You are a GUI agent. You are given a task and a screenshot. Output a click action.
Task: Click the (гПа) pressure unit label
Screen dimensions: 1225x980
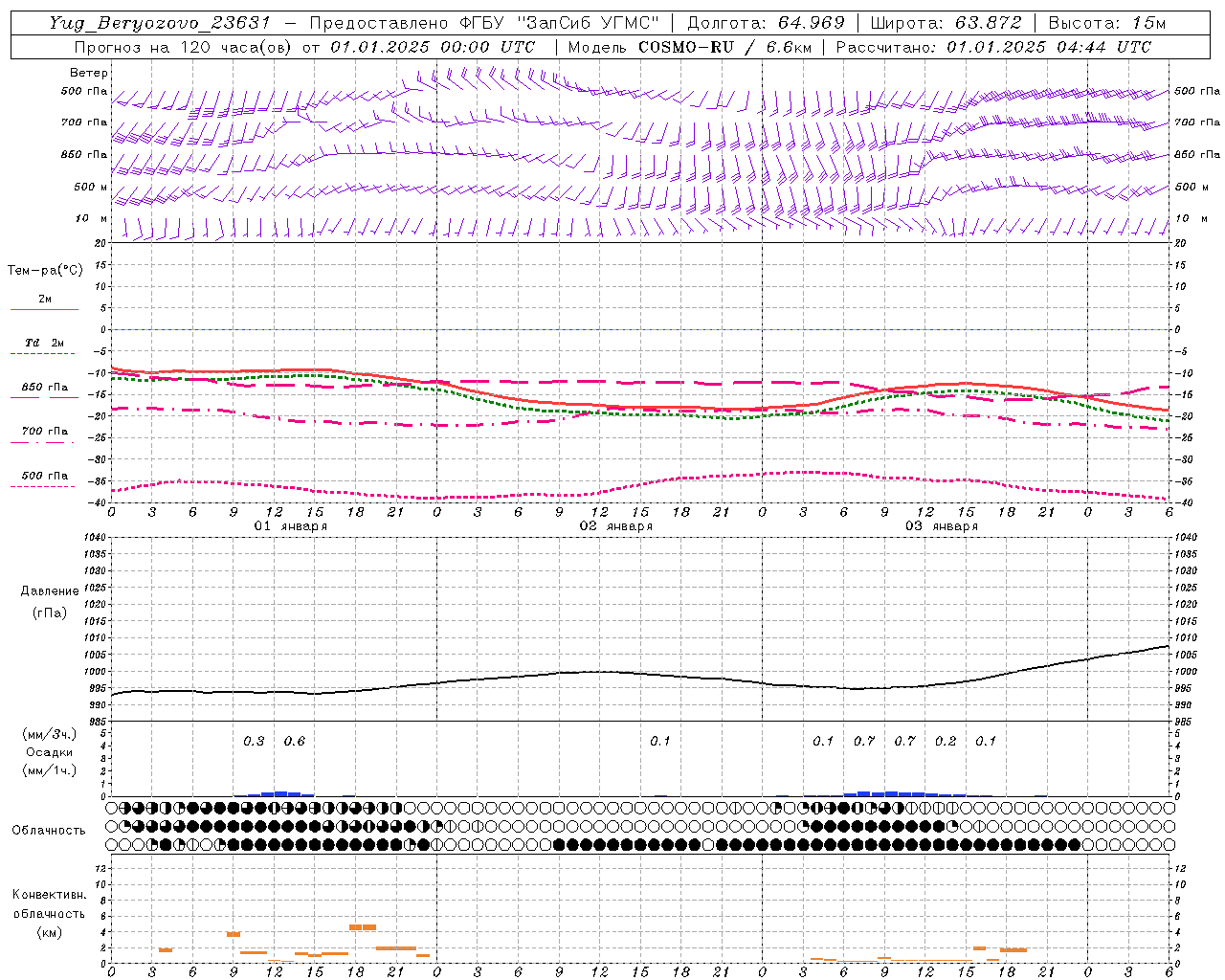pos(50,613)
